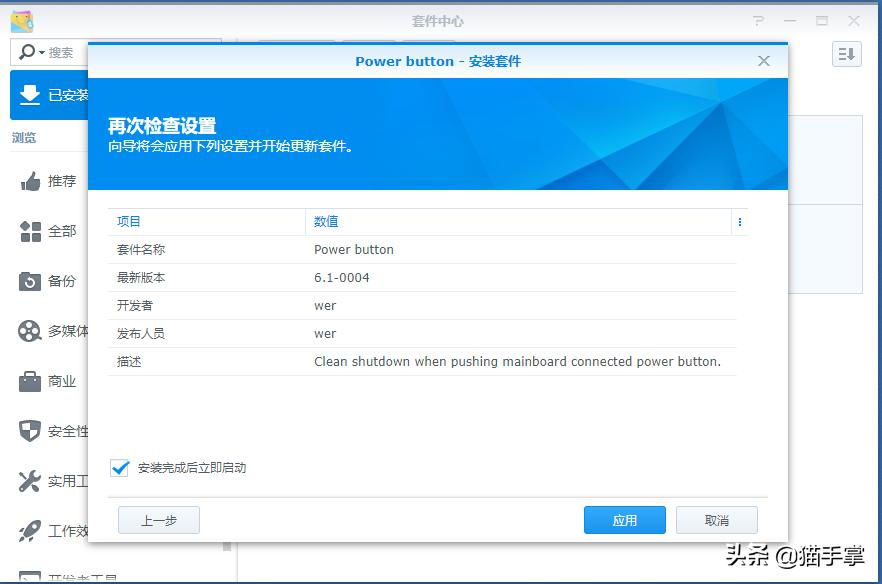The width and height of the screenshot is (882, 584).
Task: Uncheck 安装完成后立即启动 option
Action: tap(119, 467)
